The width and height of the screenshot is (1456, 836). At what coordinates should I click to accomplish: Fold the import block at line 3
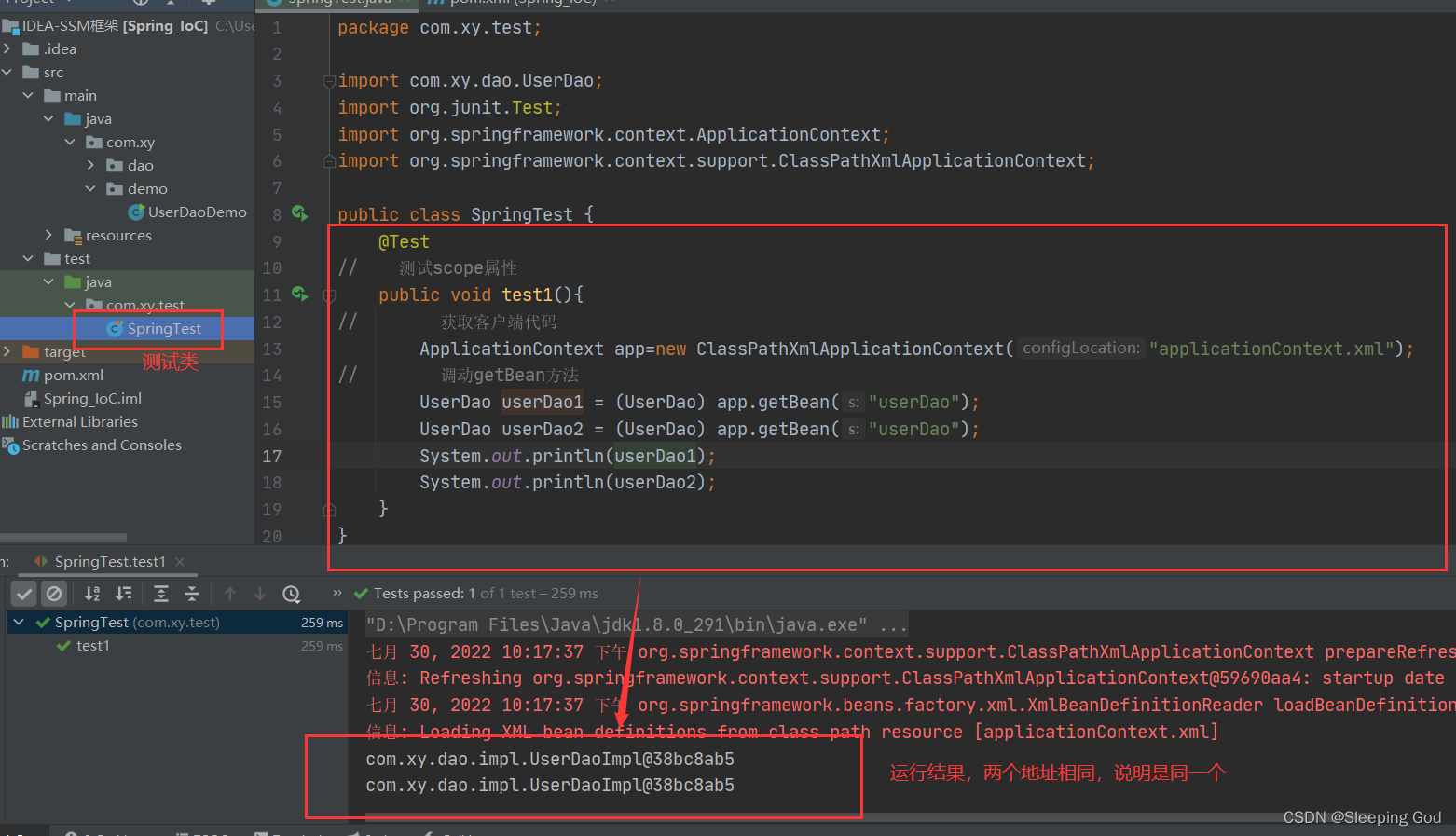click(329, 81)
